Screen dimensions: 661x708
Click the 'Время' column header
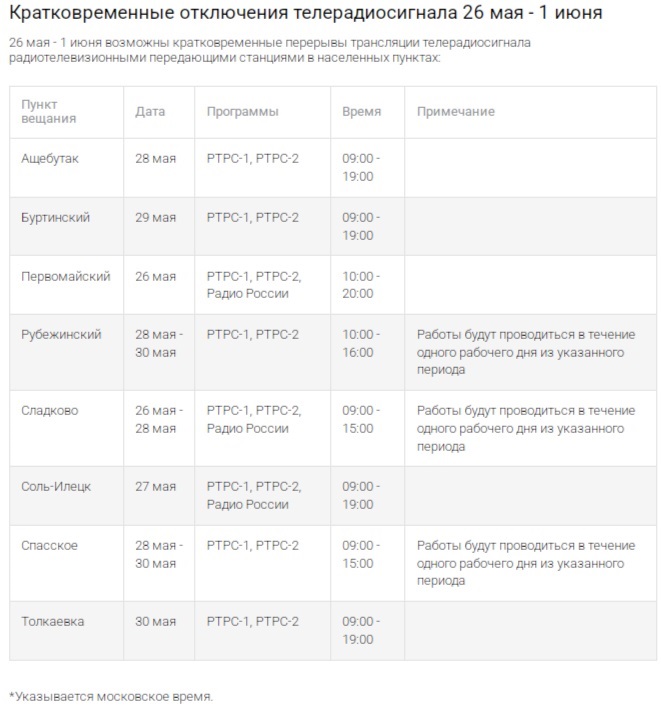tap(361, 111)
